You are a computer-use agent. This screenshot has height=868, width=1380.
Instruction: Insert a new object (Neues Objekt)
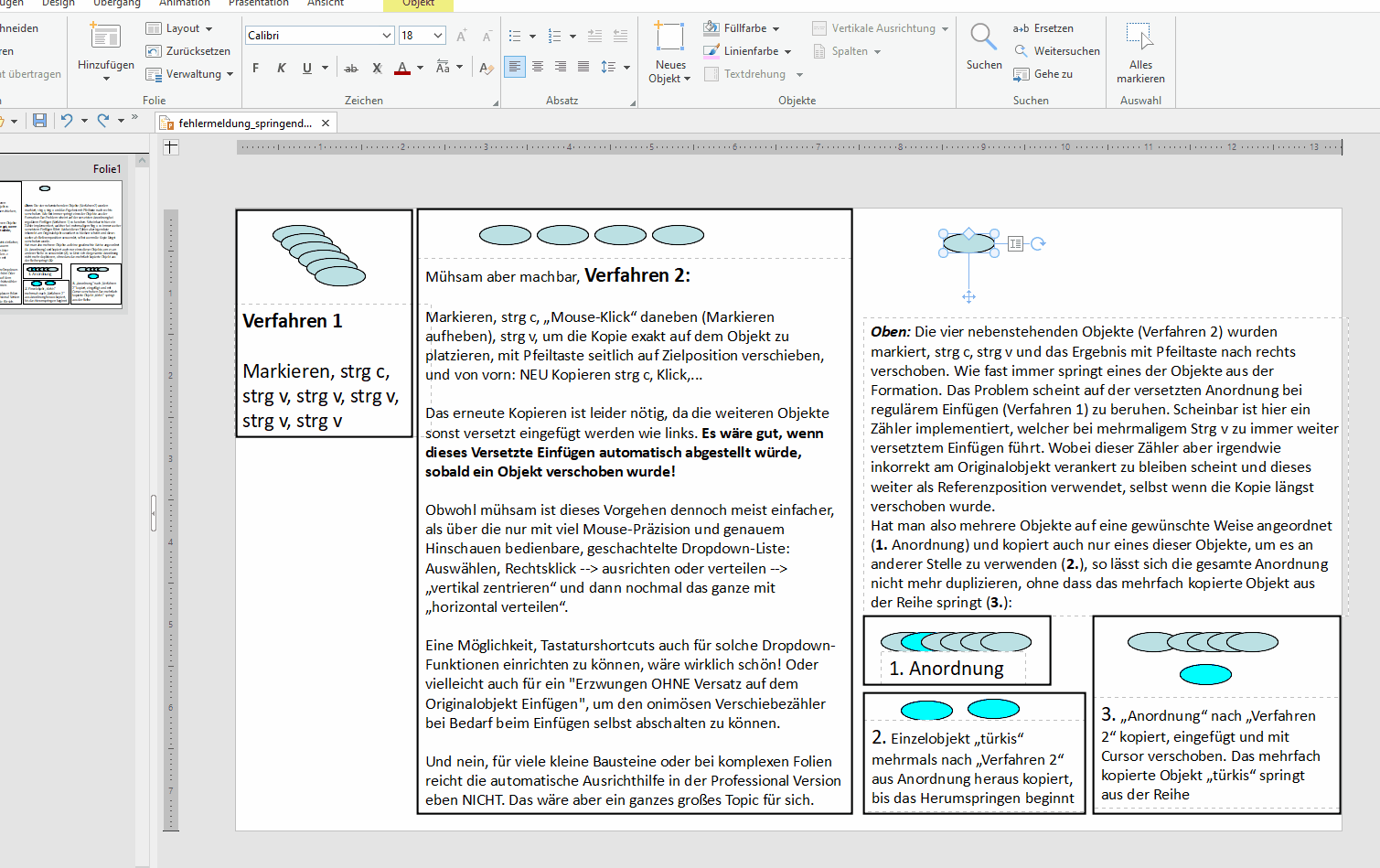(669, 53)
